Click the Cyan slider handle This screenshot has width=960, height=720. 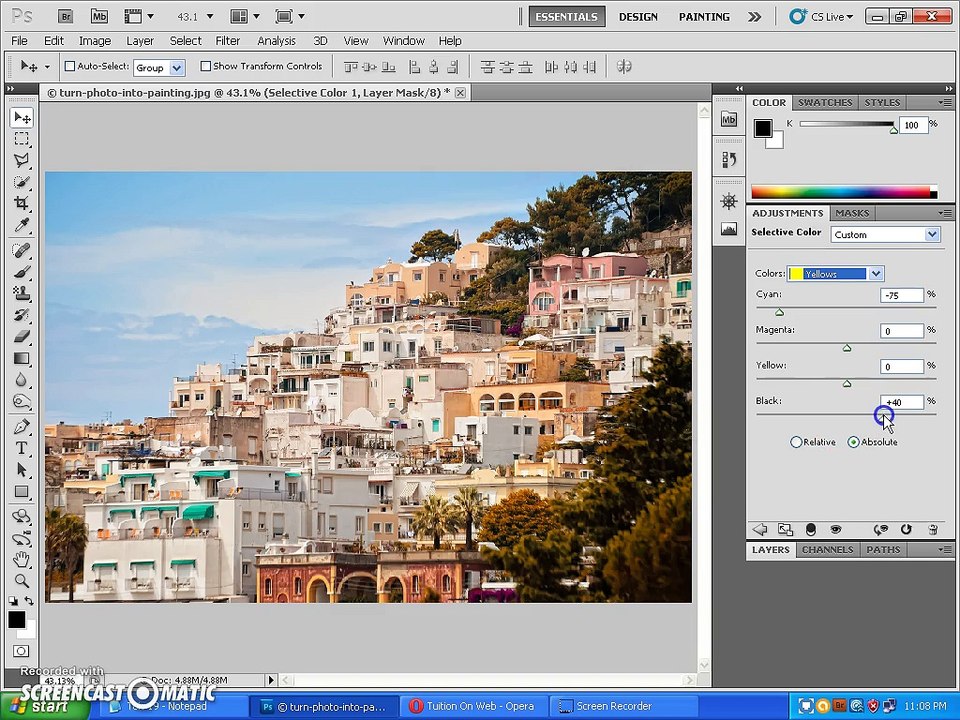[779, 312]
